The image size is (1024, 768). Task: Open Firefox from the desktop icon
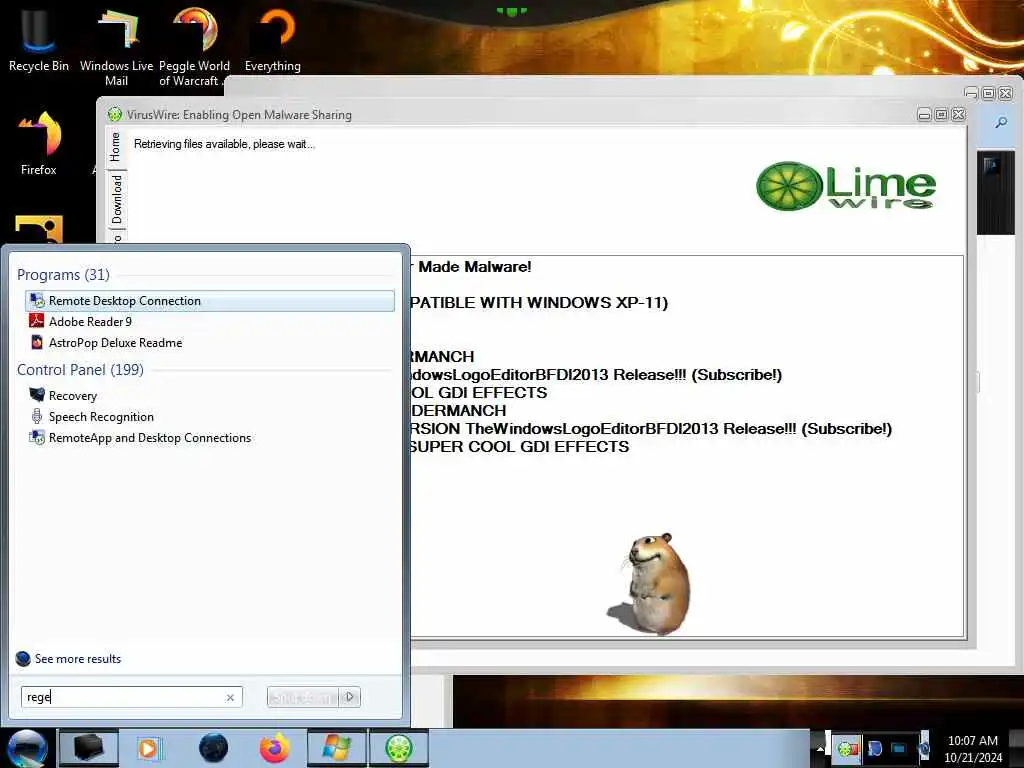click(x=39, y=142)
